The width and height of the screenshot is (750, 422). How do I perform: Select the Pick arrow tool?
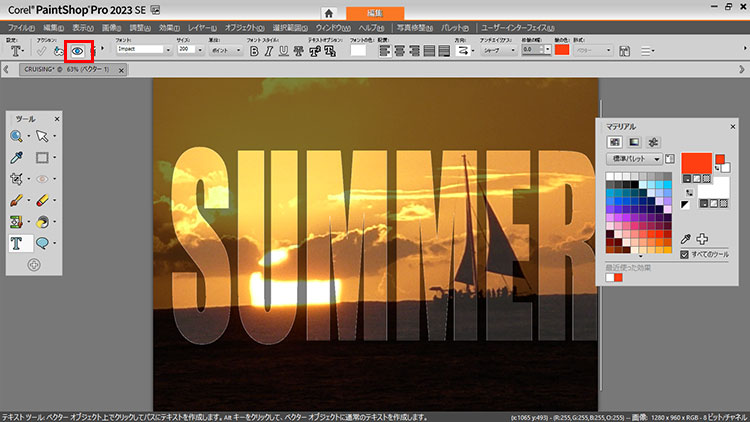pos(43,136)
